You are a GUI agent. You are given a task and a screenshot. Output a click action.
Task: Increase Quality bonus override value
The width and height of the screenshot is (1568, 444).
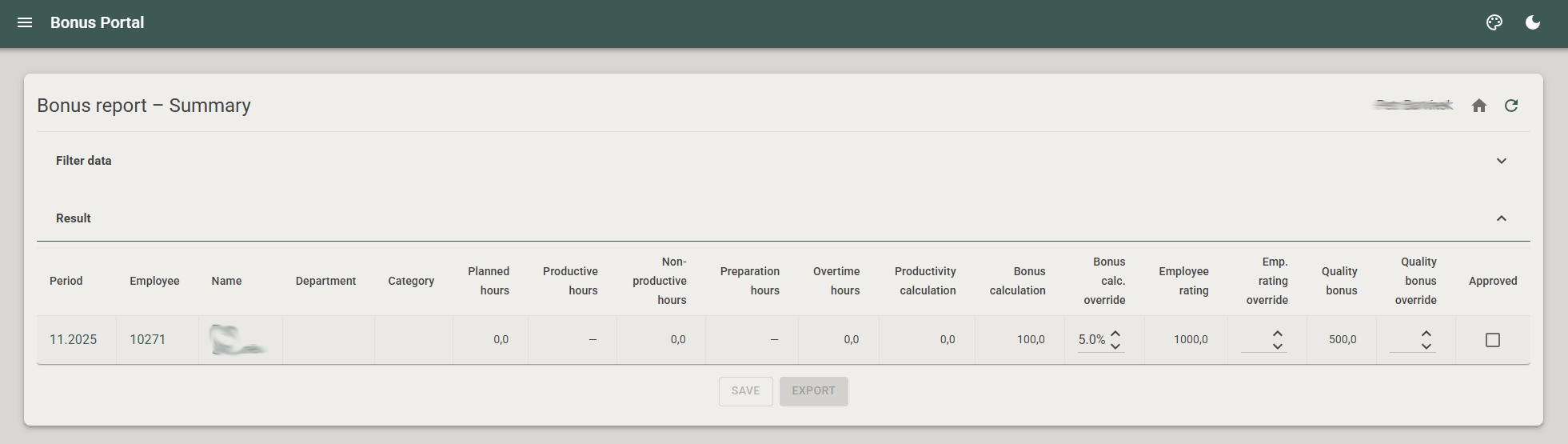(x=1426, y=334)
